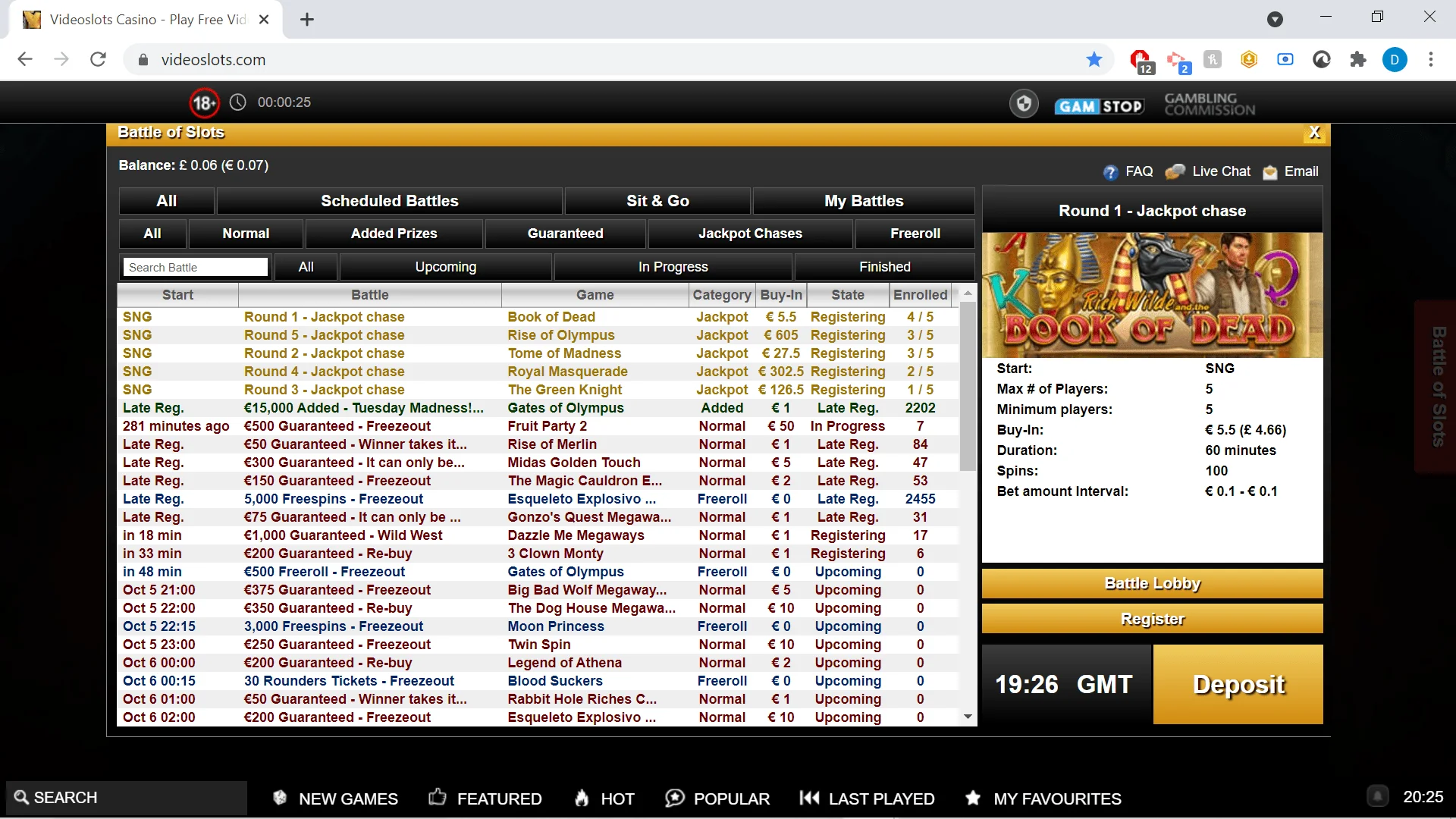
Task: Click the red extension icon with badge 12
Action: pos(1141,61)
